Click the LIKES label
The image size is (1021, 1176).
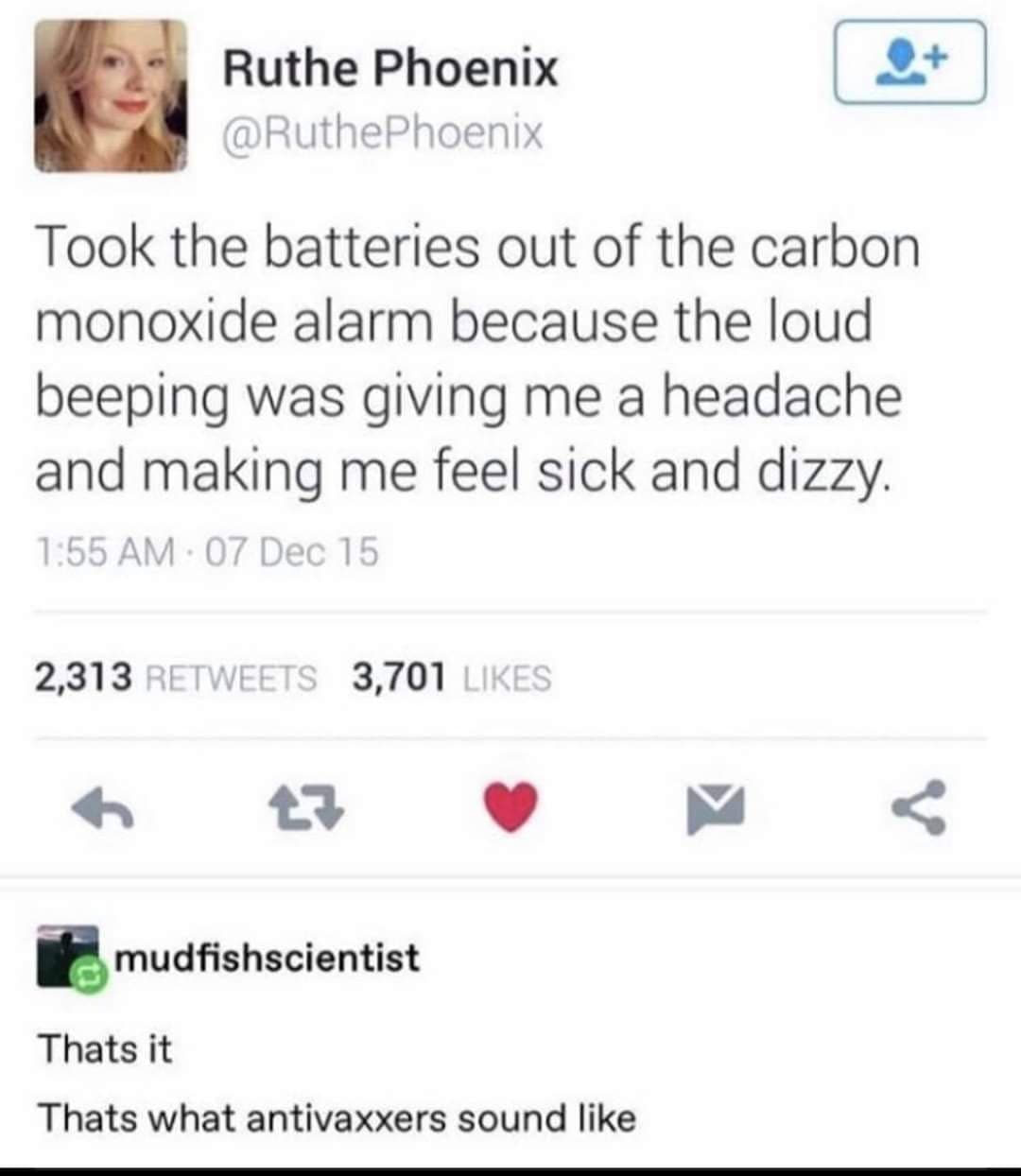point(507,678)
